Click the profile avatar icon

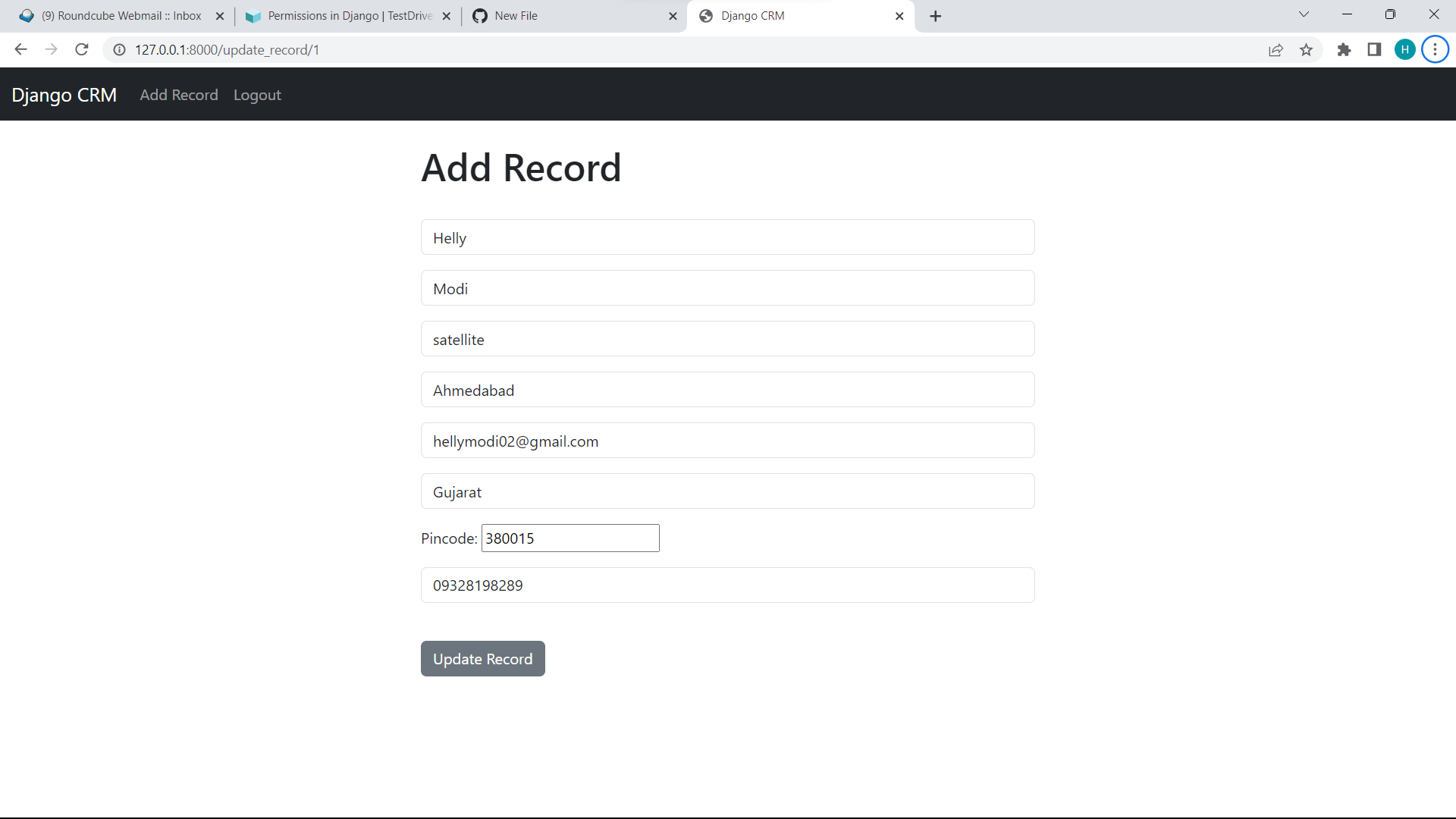(x=1405, y=49)
